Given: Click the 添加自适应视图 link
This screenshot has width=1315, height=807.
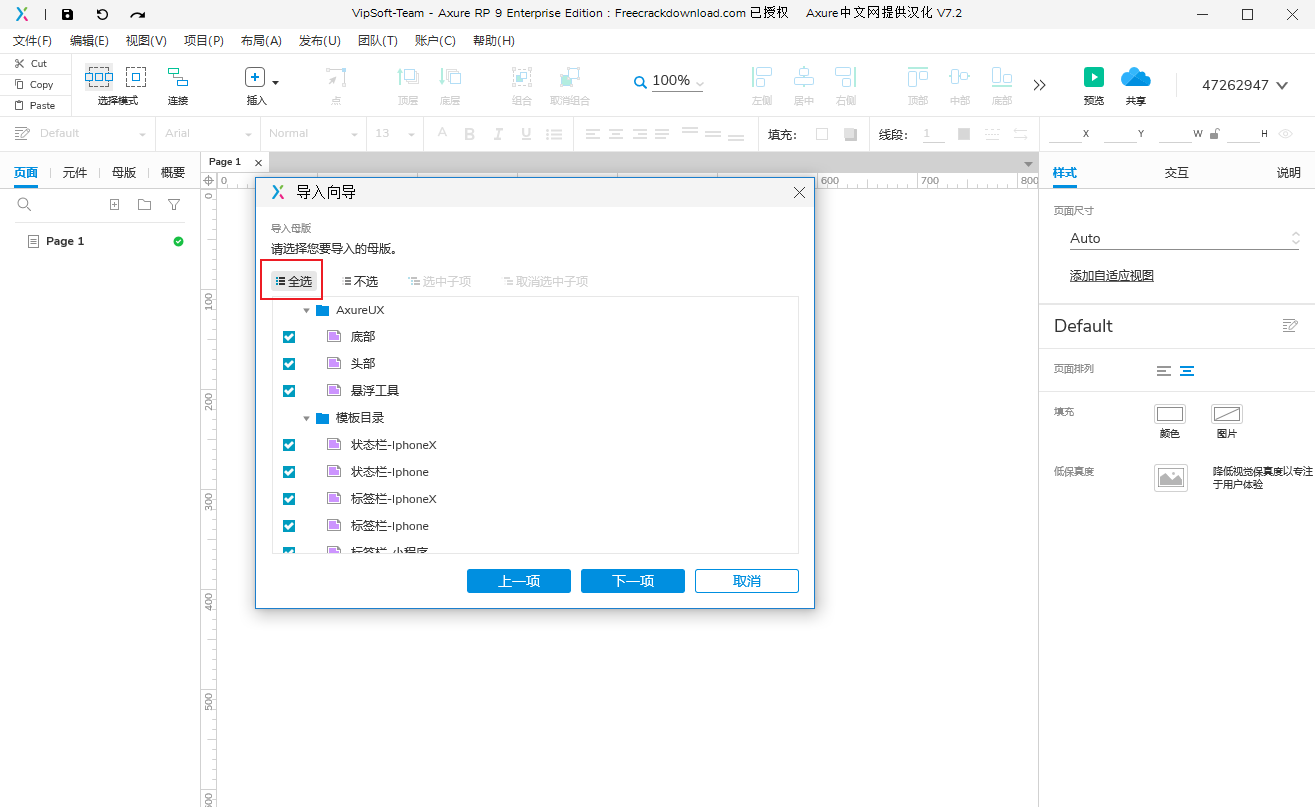Looking at the screenshot, I should point(1112,275).
